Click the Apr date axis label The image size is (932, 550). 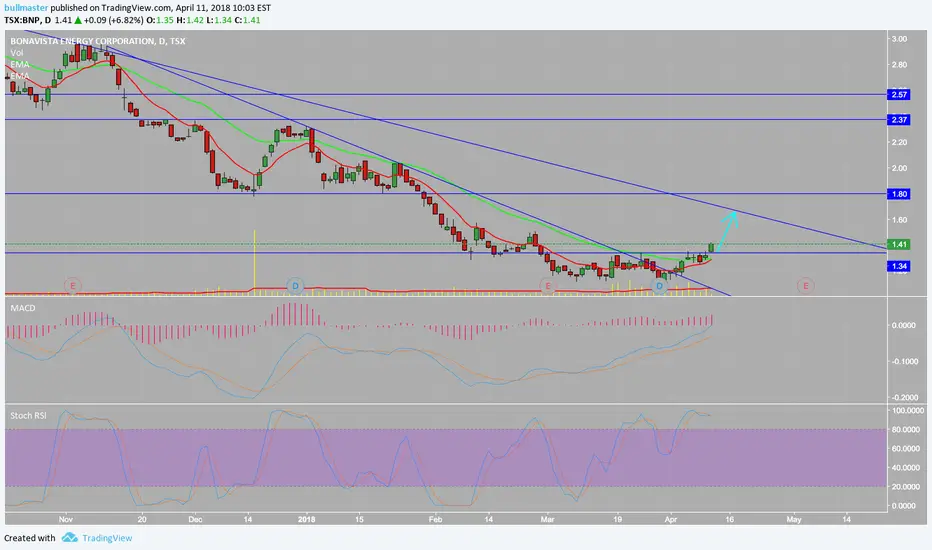coord(670,519)
